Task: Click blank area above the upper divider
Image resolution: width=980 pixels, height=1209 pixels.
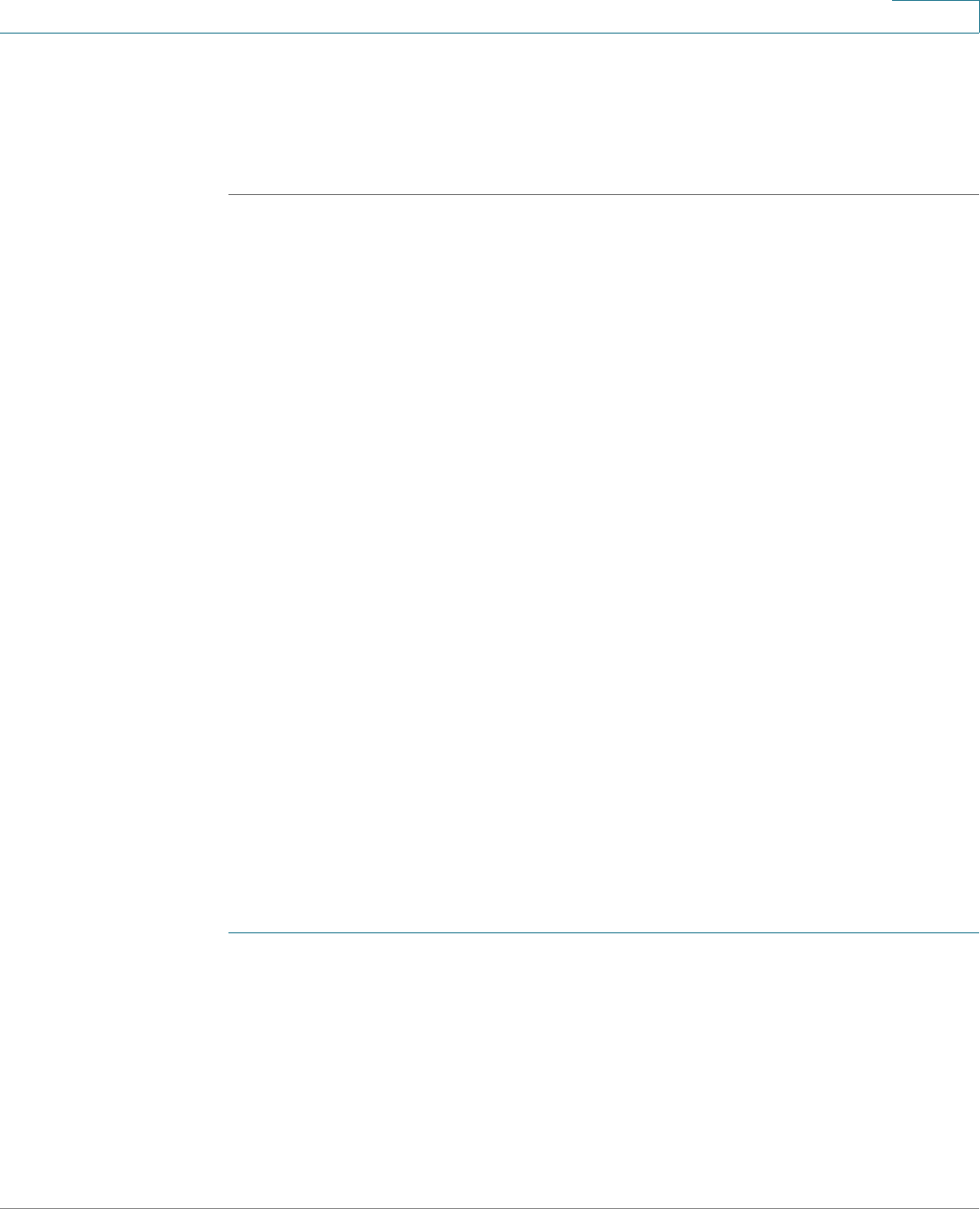Action: coord(604,113)
